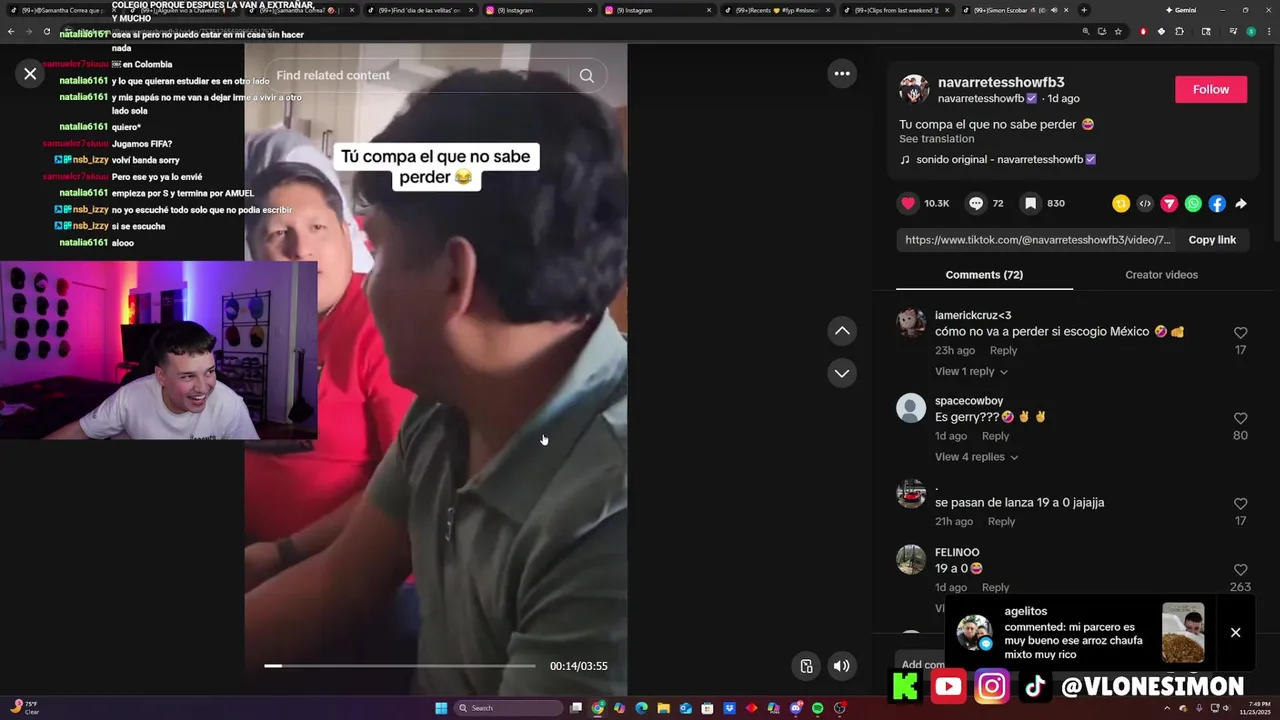1280x720 pixels.
Task: Seek along the video progress bar
Action: 400,665
